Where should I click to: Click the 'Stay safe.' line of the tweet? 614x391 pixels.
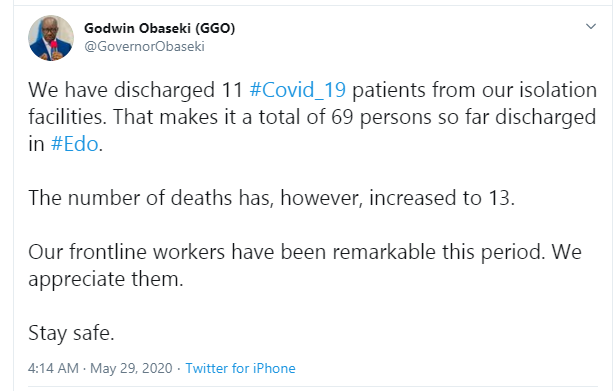tap(71, 333)
